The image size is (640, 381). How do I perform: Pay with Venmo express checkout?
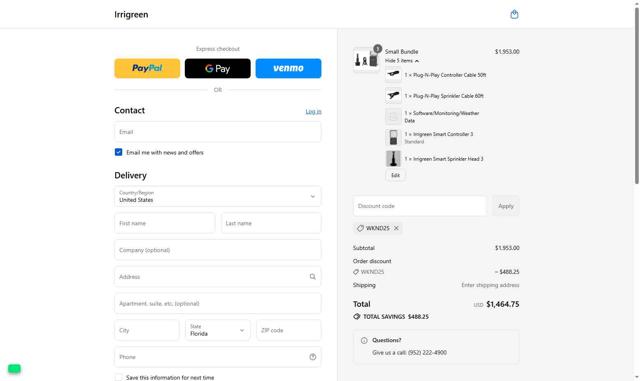click(288, 68)
